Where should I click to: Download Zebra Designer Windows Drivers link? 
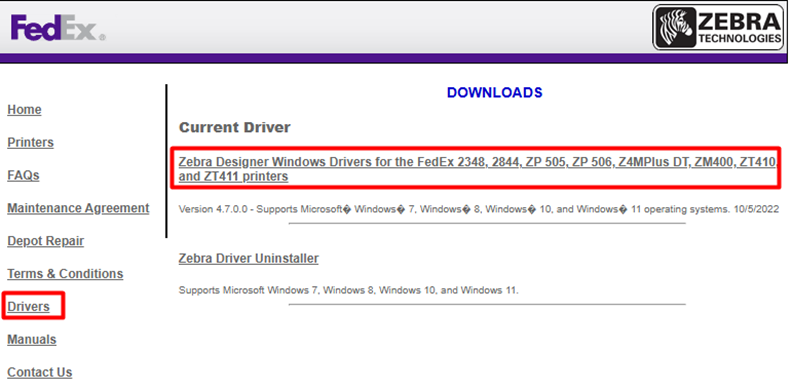(x=477, y=169)
